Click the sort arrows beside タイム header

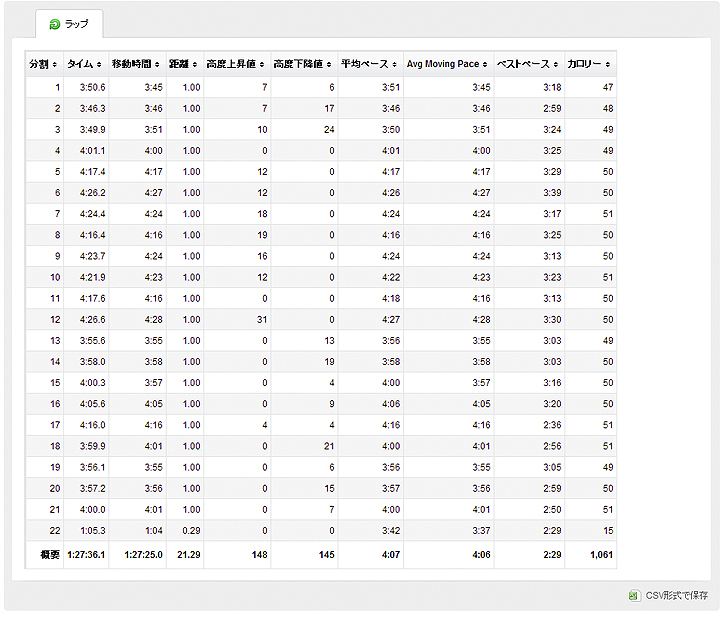click(99, 64)
